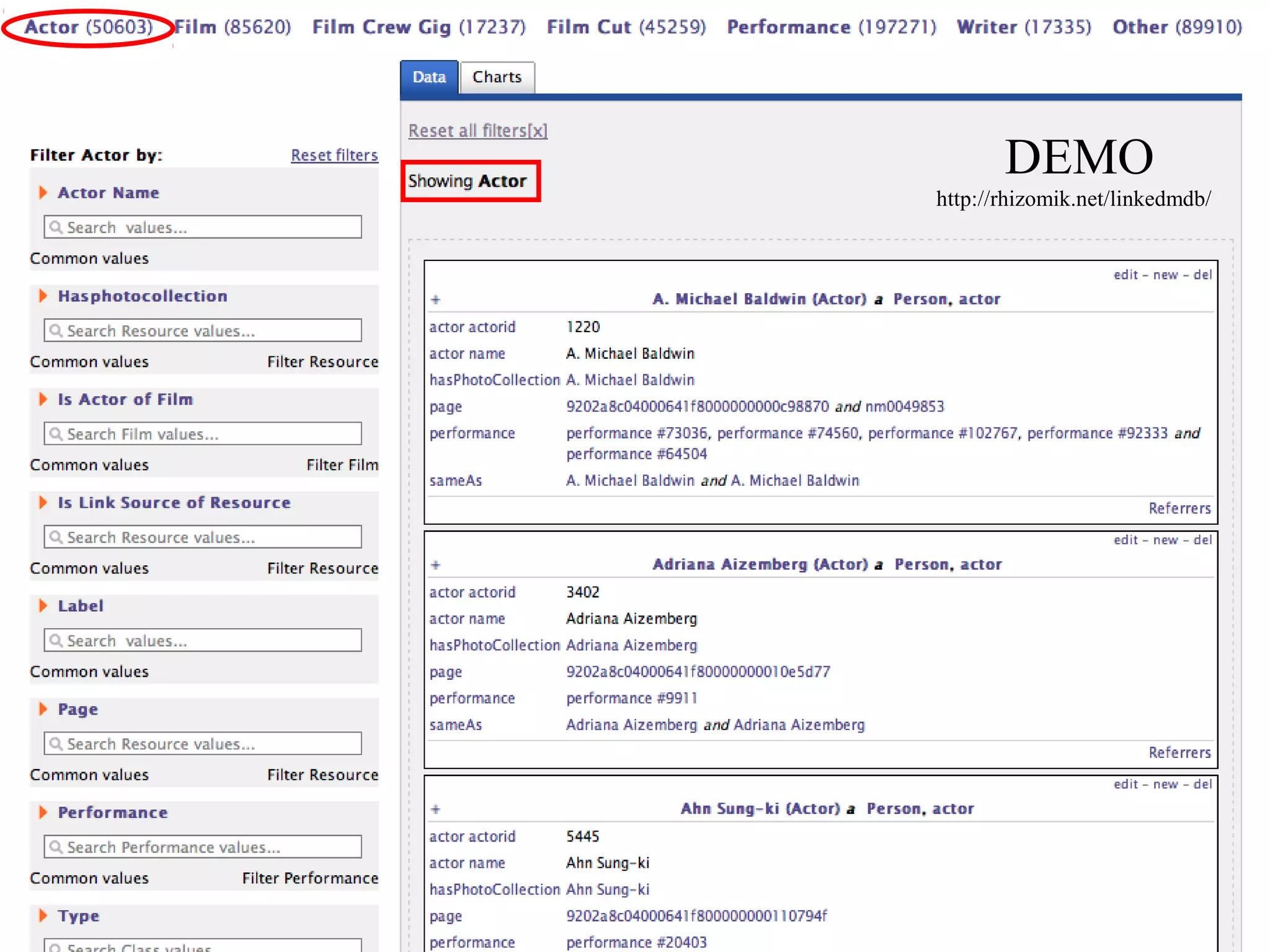This screenshot has width=1270, height=952.
Task: Expand the Label filter triangle
Action: click(x=43, y=606)
